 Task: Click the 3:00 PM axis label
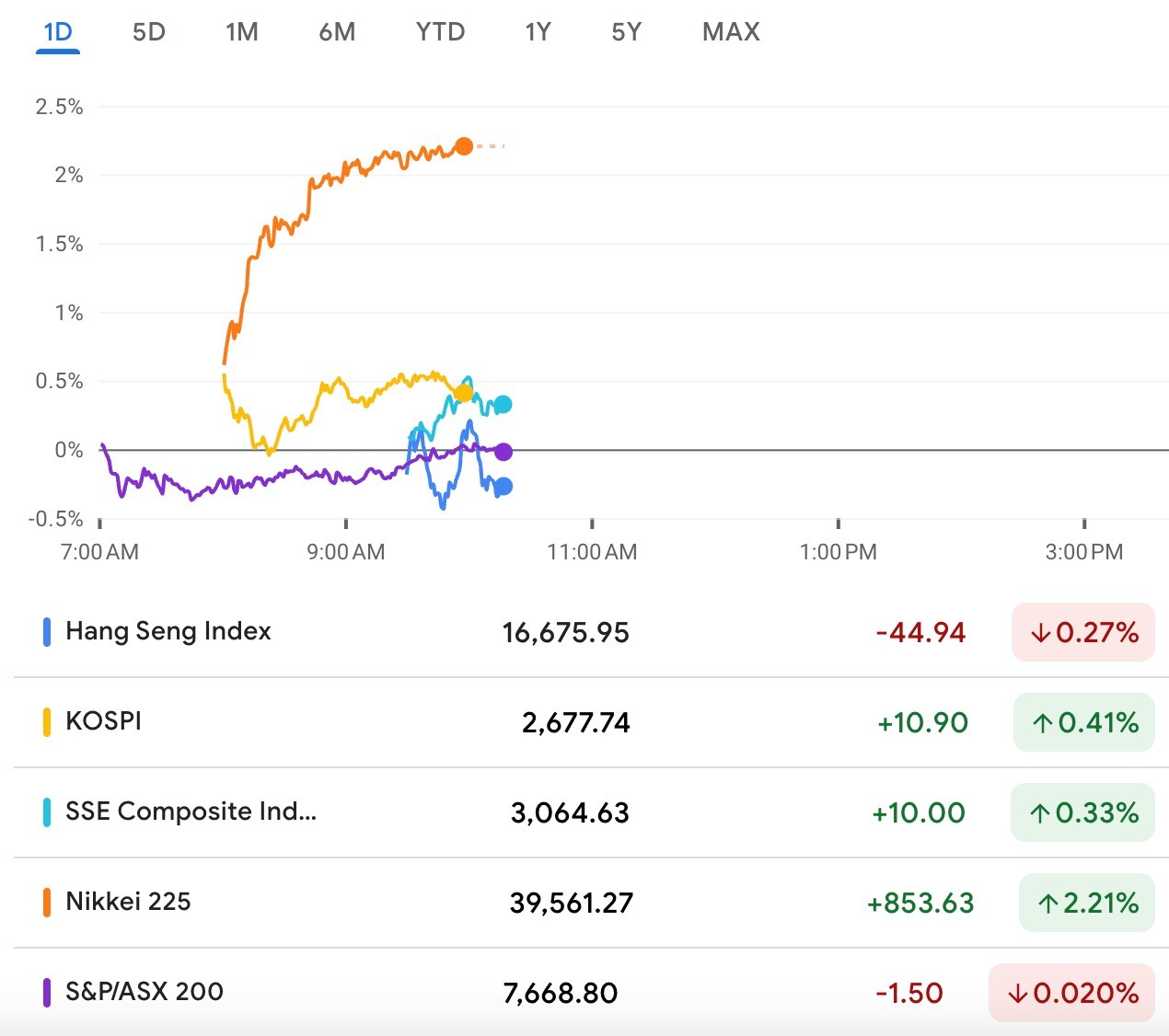coord(1084,552)
